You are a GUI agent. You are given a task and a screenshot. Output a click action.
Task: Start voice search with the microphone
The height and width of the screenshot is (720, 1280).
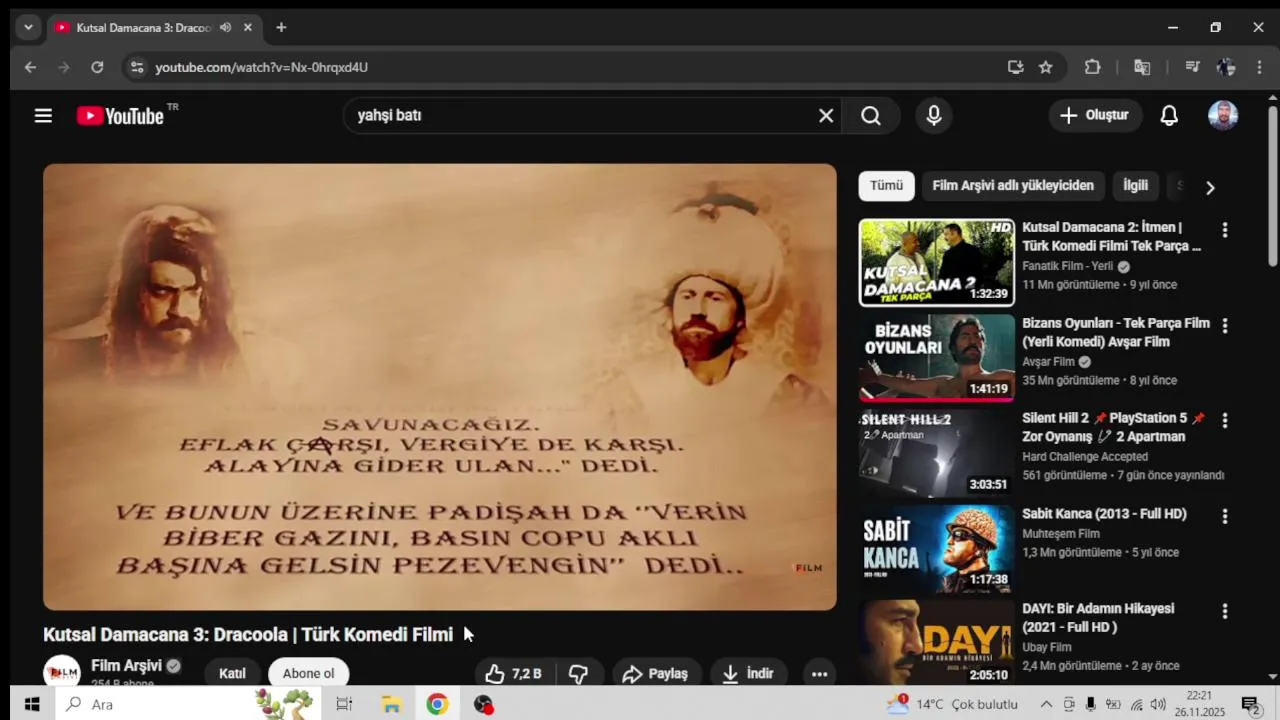(x=934, y=116)
